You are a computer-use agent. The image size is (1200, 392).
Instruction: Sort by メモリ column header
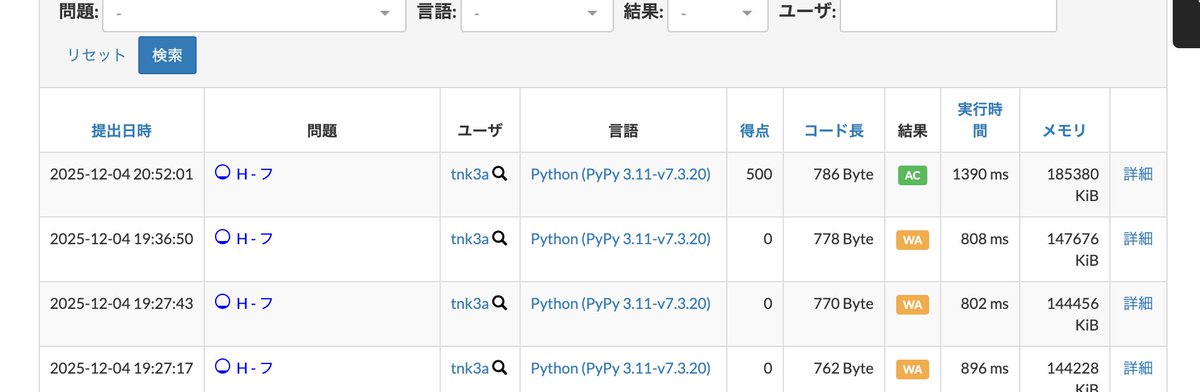click(x=1064, y=130)
